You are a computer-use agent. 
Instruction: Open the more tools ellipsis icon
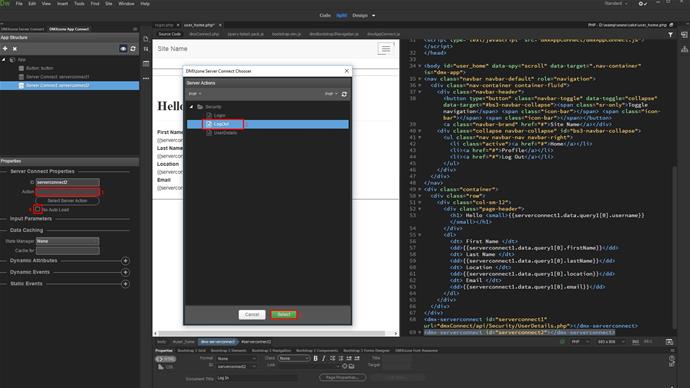pyautogui.click(x=146, y=78)
